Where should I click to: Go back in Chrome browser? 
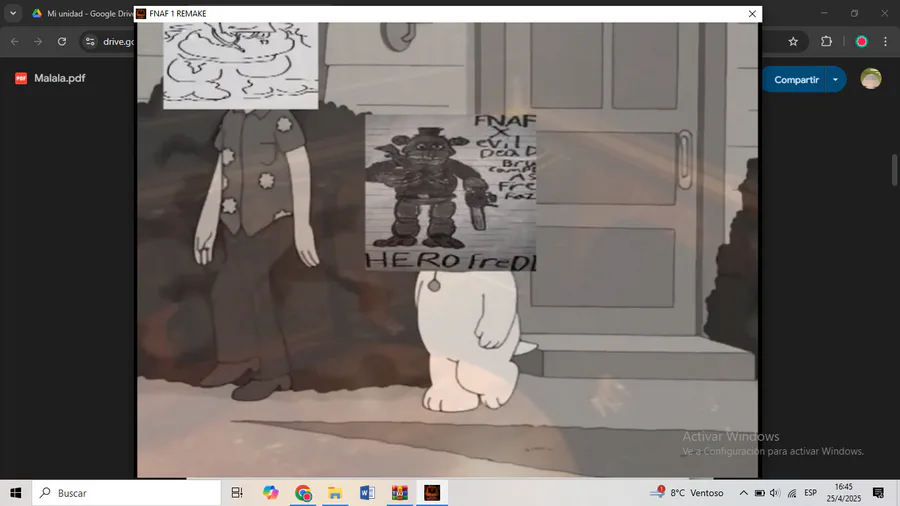(15, 41)
